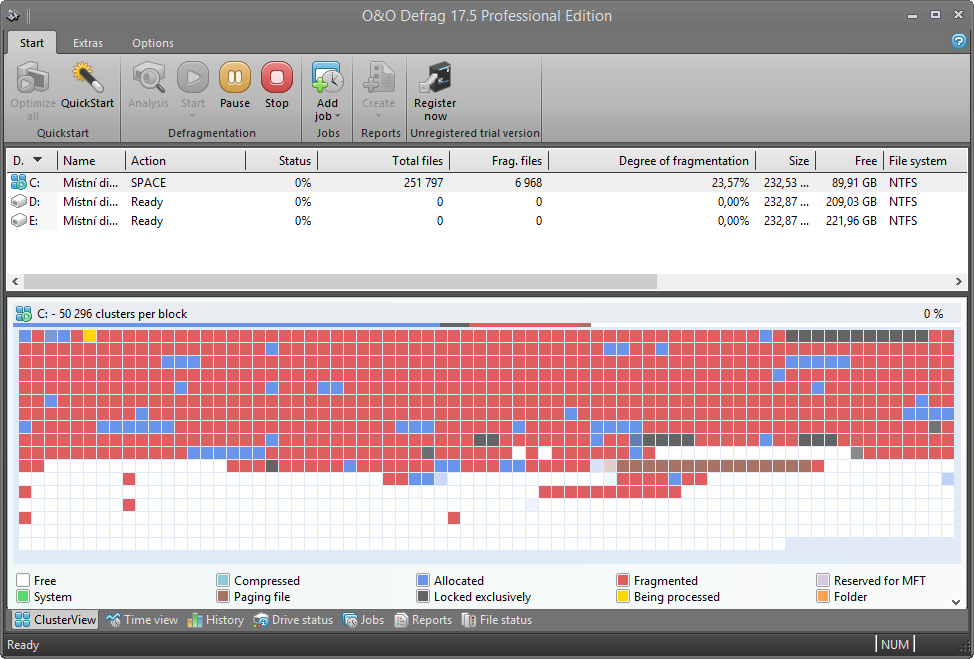Sort by Status column header
Screen dimensions: 974x659
(x=281, y=160)
